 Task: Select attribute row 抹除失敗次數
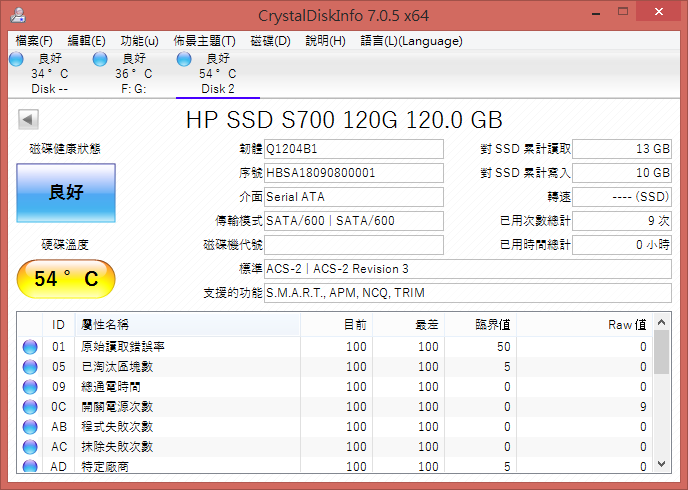click(x=335, y=447)
